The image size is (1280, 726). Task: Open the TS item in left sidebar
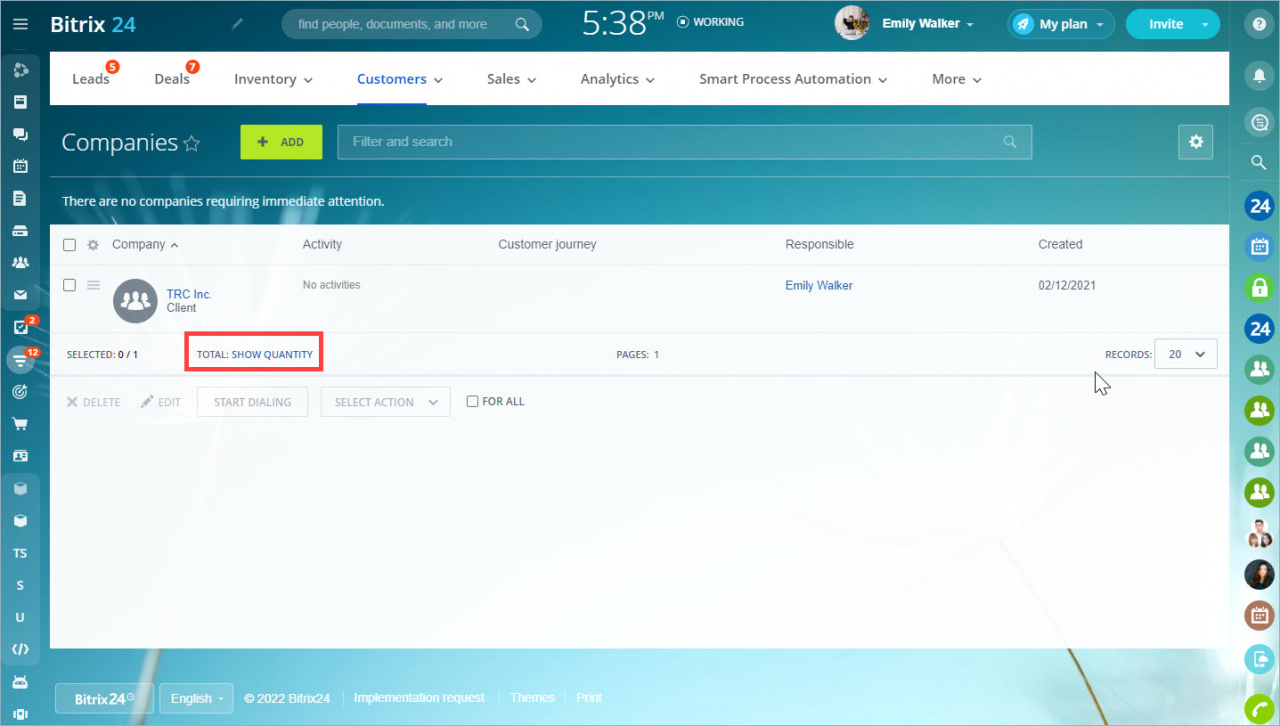(x=20, y=553)
